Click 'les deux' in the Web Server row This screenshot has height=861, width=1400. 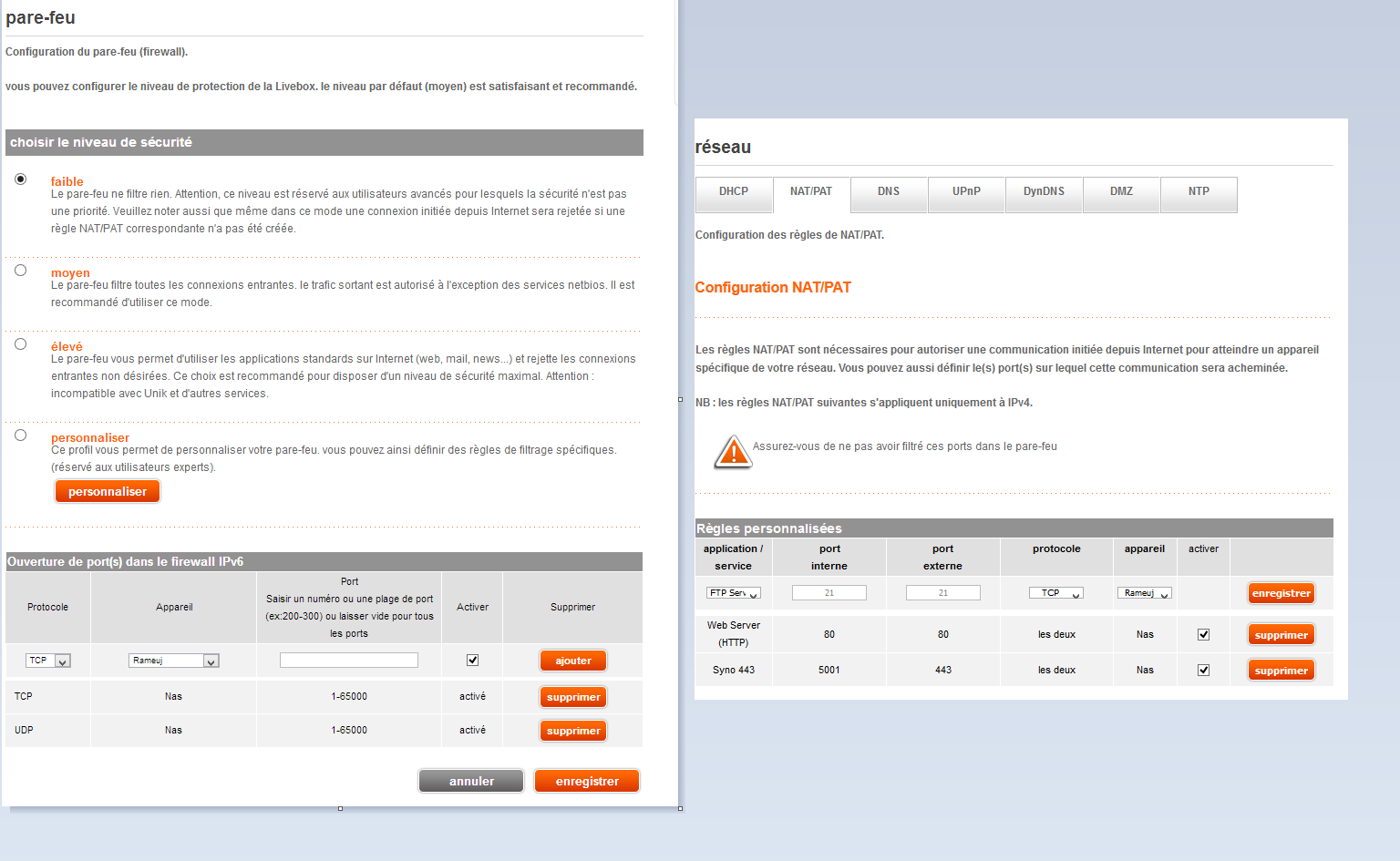pyautogui.click(x=1056, y=634)
